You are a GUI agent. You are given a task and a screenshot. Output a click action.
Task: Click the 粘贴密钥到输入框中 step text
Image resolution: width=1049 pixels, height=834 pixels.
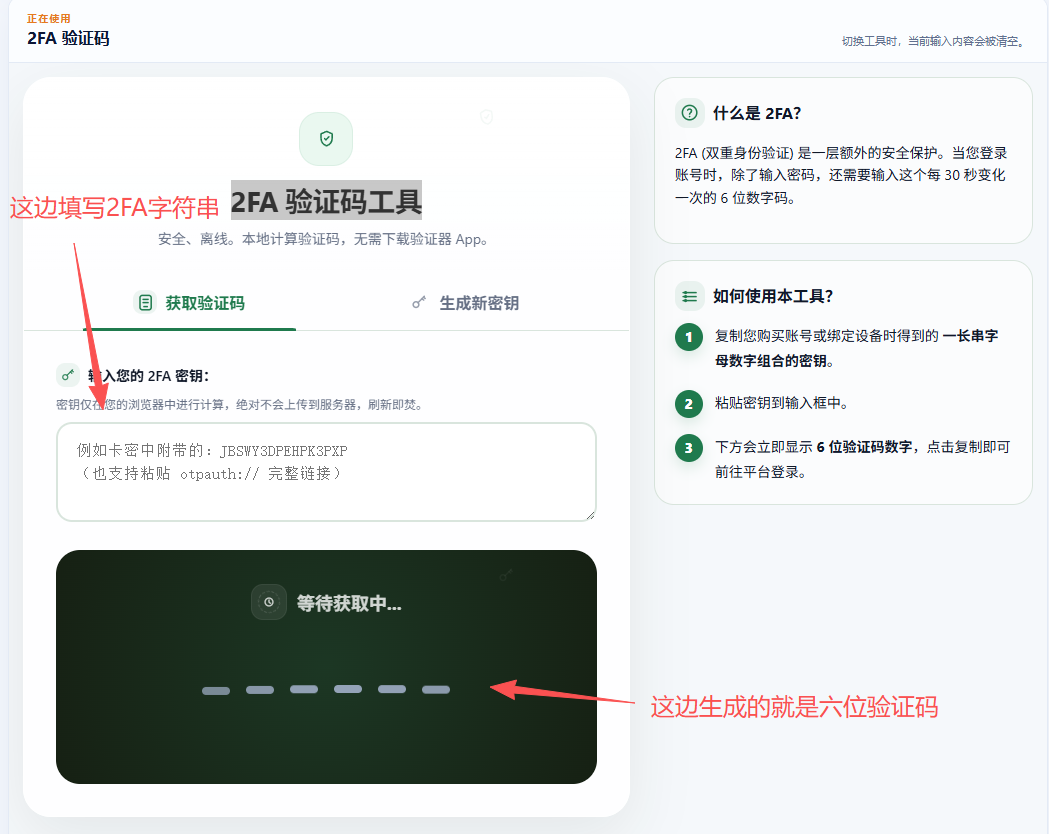781,403
